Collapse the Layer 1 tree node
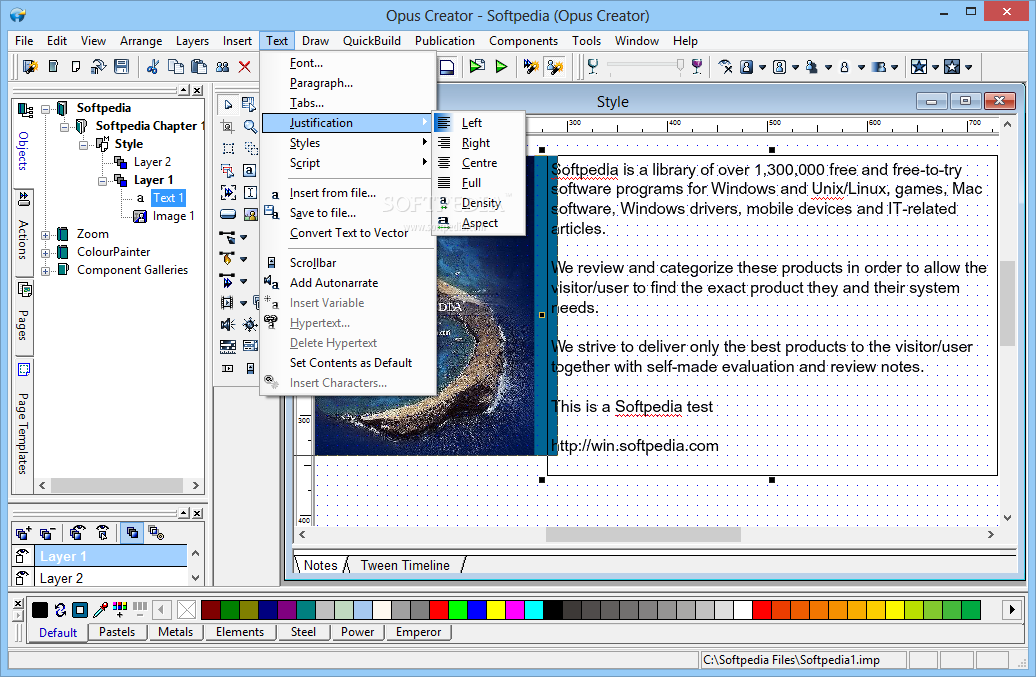The width and height of the screenshot is (1036, 677). [x=102, y=180]
